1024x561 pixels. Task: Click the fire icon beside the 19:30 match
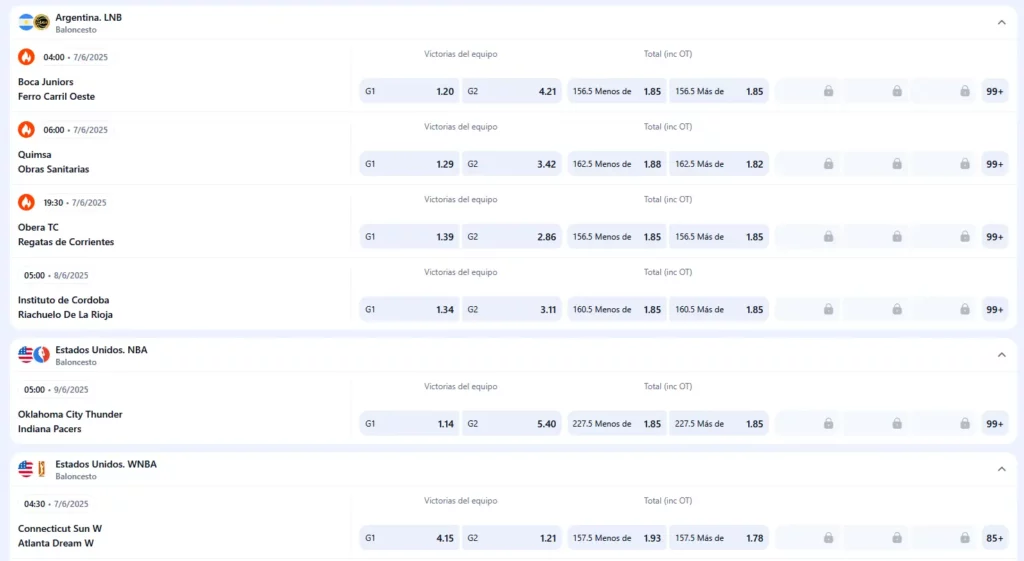(26, 202)
